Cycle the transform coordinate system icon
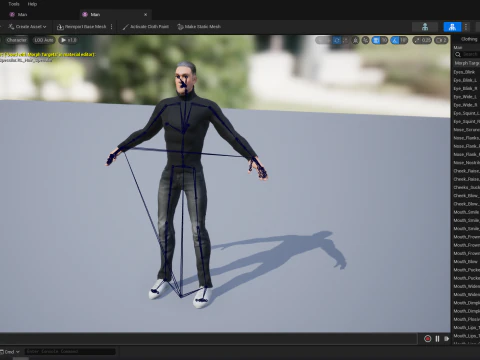This screenshot has width=480, height=360. click(355, 40)
